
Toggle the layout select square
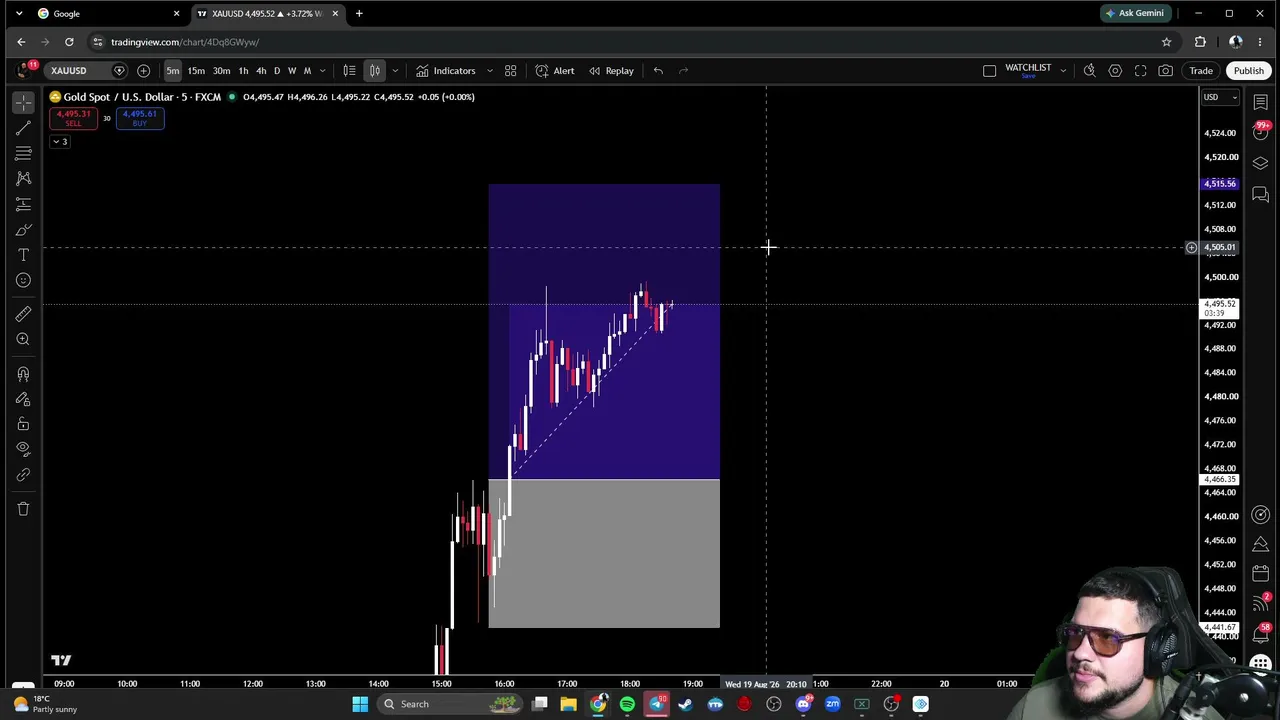tap(989, 71)
